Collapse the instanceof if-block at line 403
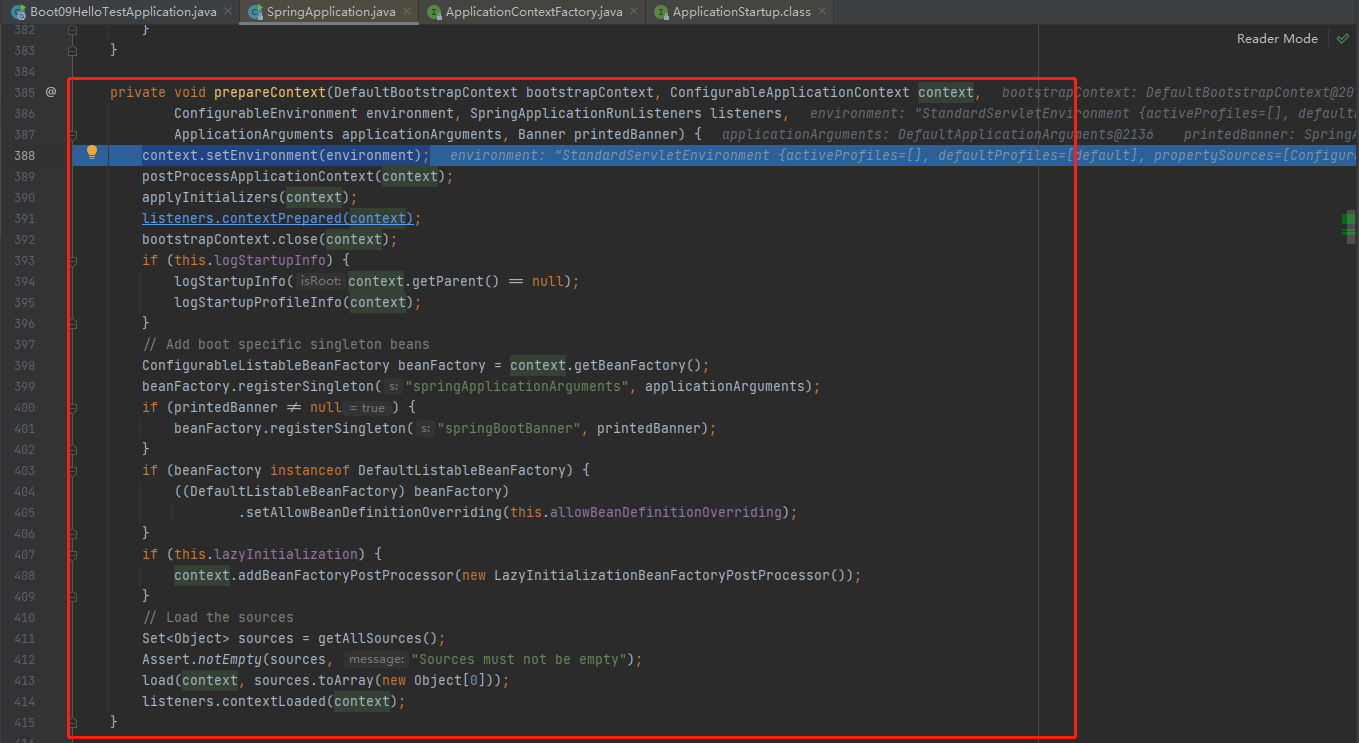 click(x=73, y=470)
